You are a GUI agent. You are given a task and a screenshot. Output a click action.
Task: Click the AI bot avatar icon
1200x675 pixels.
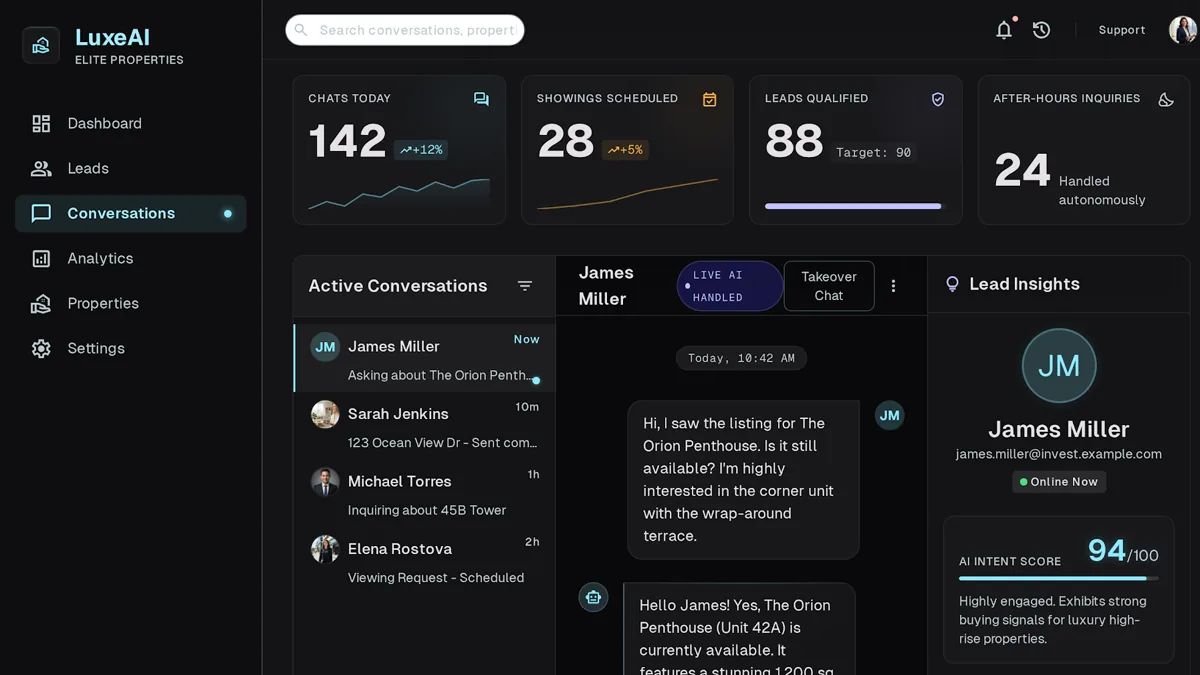point(593,597)
